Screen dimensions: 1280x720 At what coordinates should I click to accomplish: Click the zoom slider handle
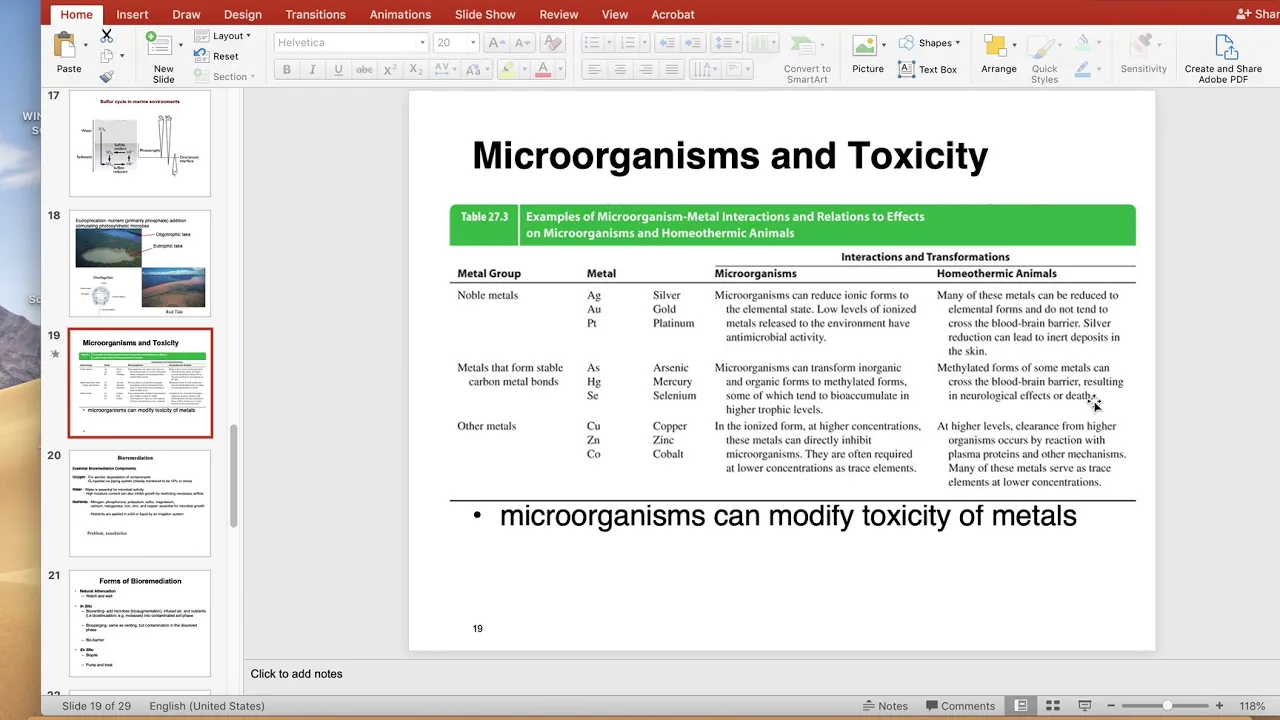tap(1167, 706)
